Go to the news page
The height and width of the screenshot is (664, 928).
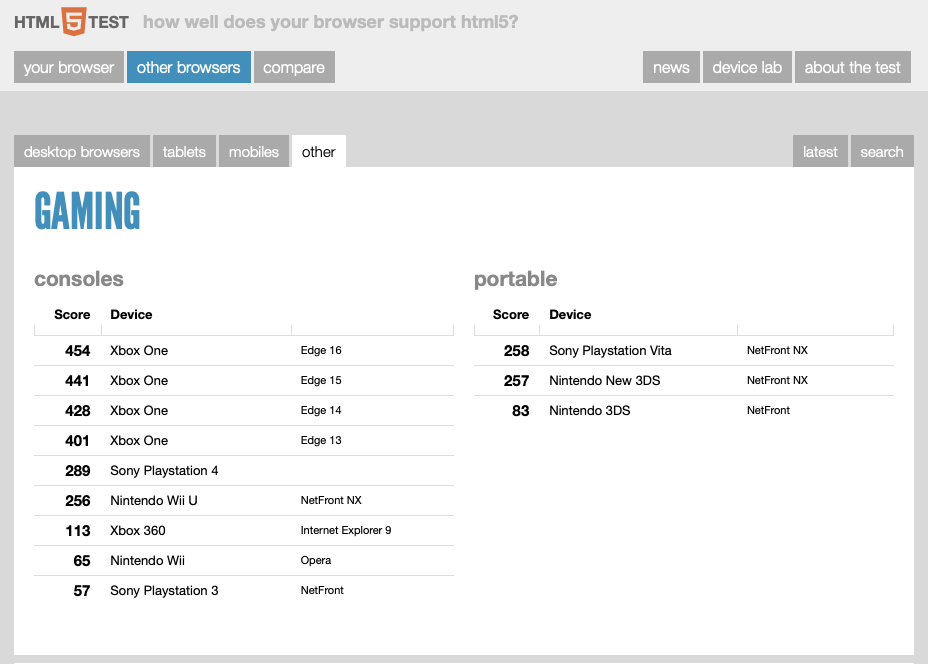click(x=671, y=67)
